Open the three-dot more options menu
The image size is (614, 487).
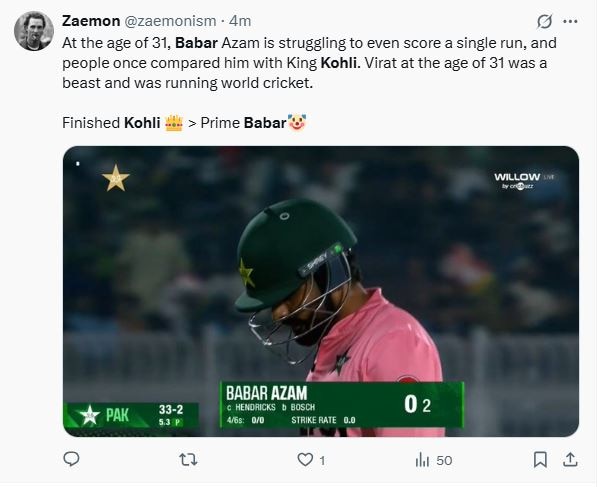click(x=571, y=20)
